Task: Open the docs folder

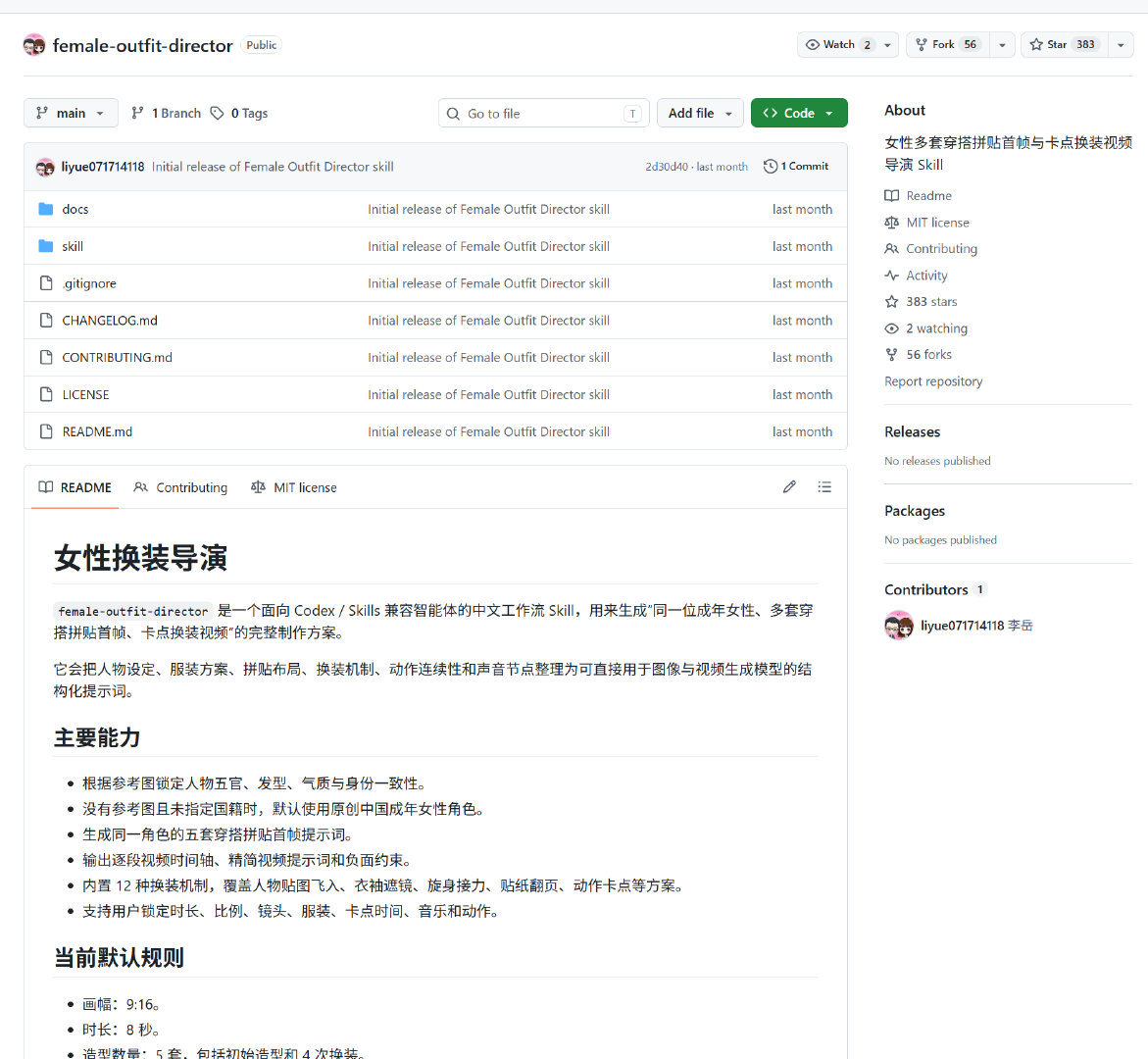Action: [x=75, y=210]
